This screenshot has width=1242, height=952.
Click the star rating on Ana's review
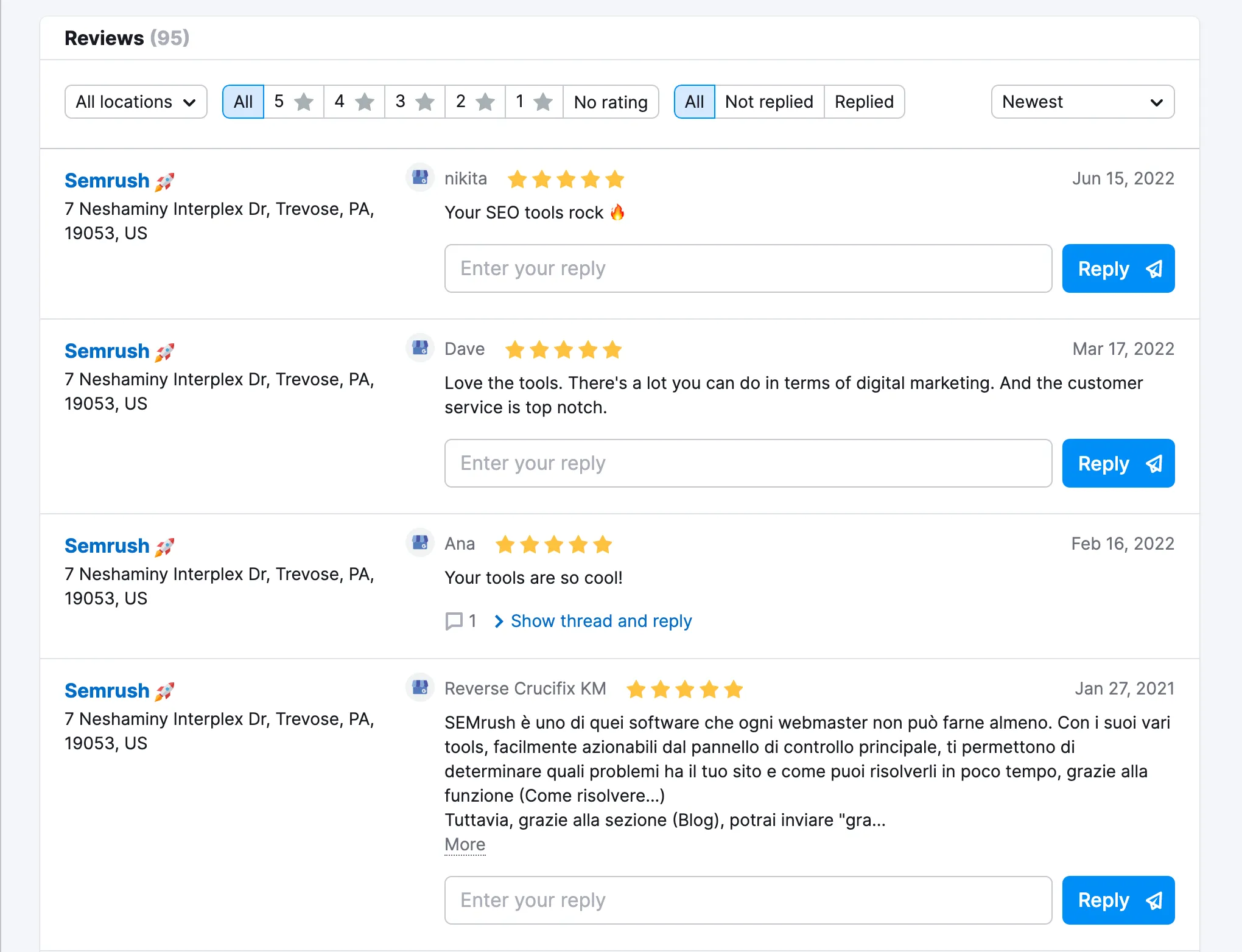click(x=554, y=544)
